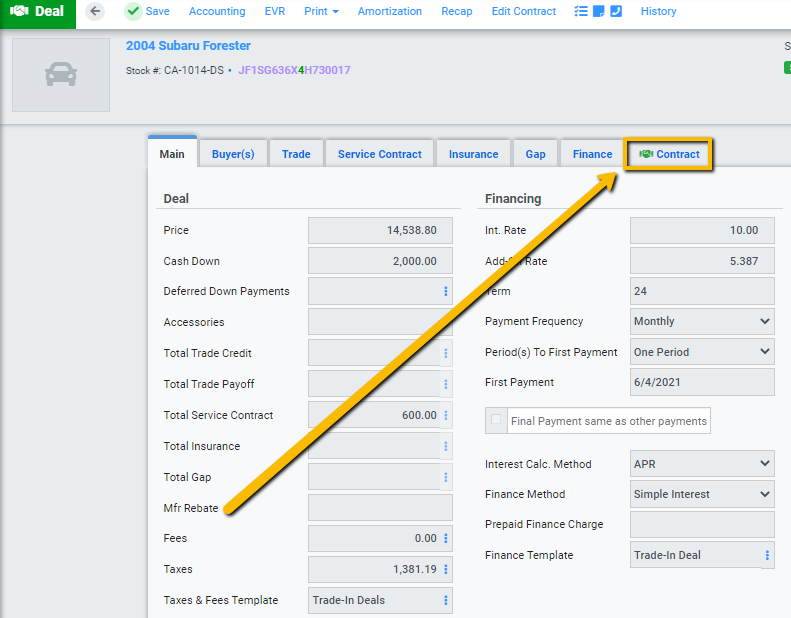The height and width of the screenshot is (618, 791).
Task: Click the 2004 Subaru Forester link
Action: 188,45
